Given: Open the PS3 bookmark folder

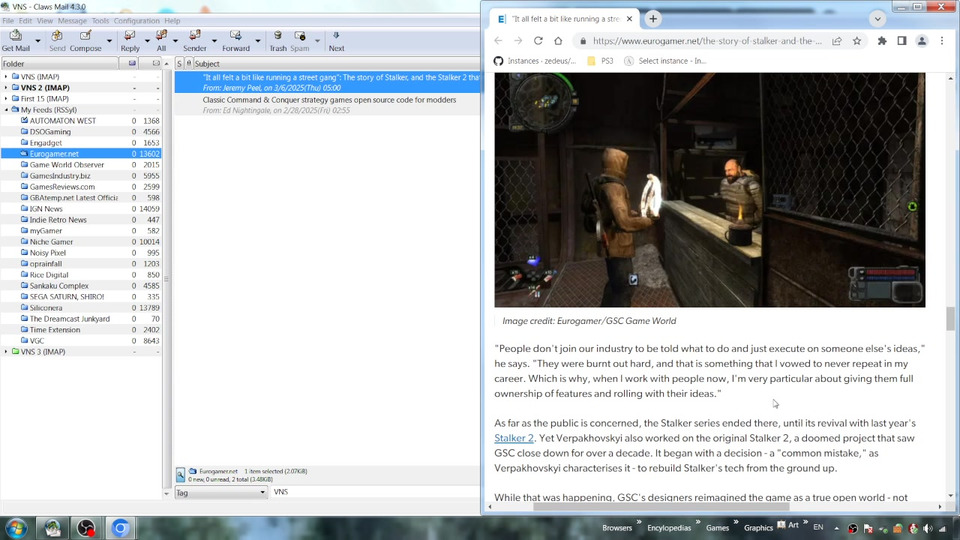Looking at the screenshot, I should (600, 61).
